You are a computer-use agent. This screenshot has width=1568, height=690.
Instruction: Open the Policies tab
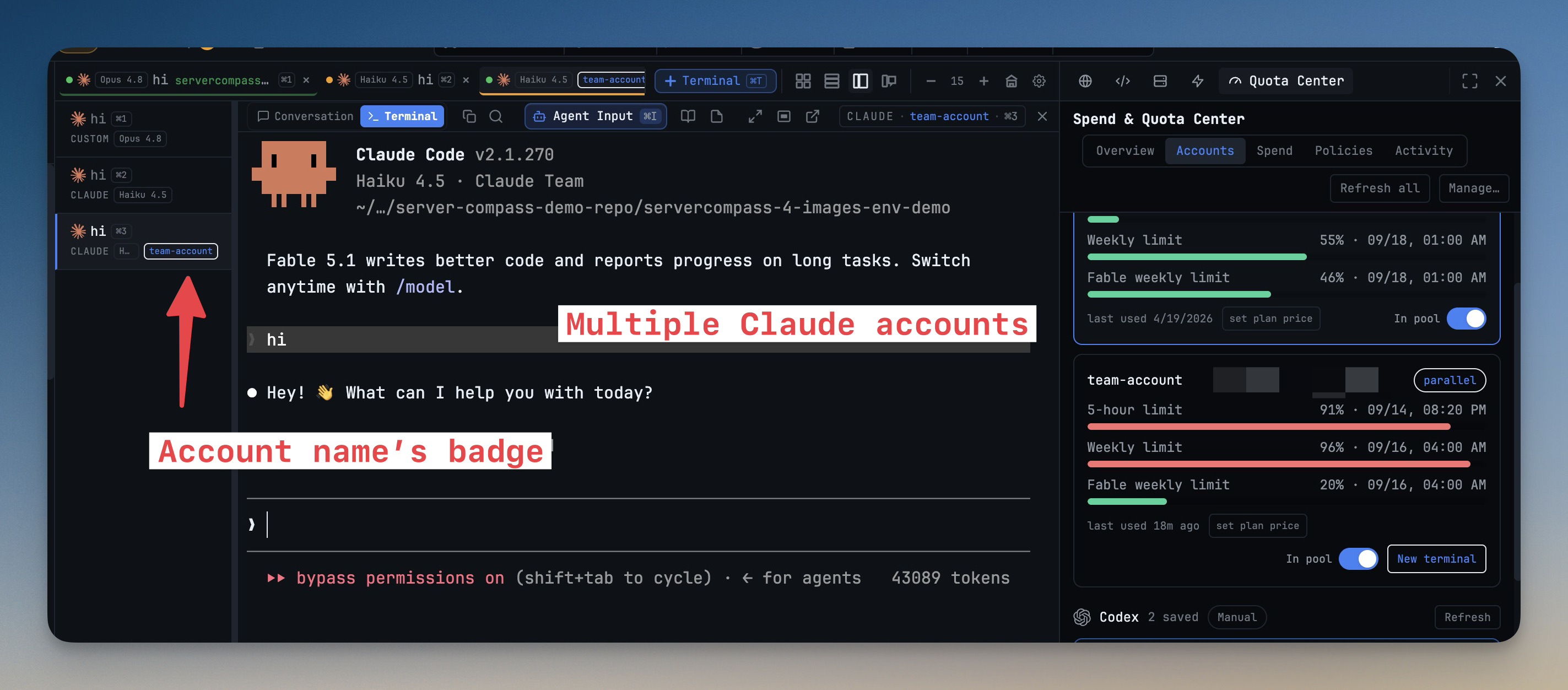(1343, 150)
